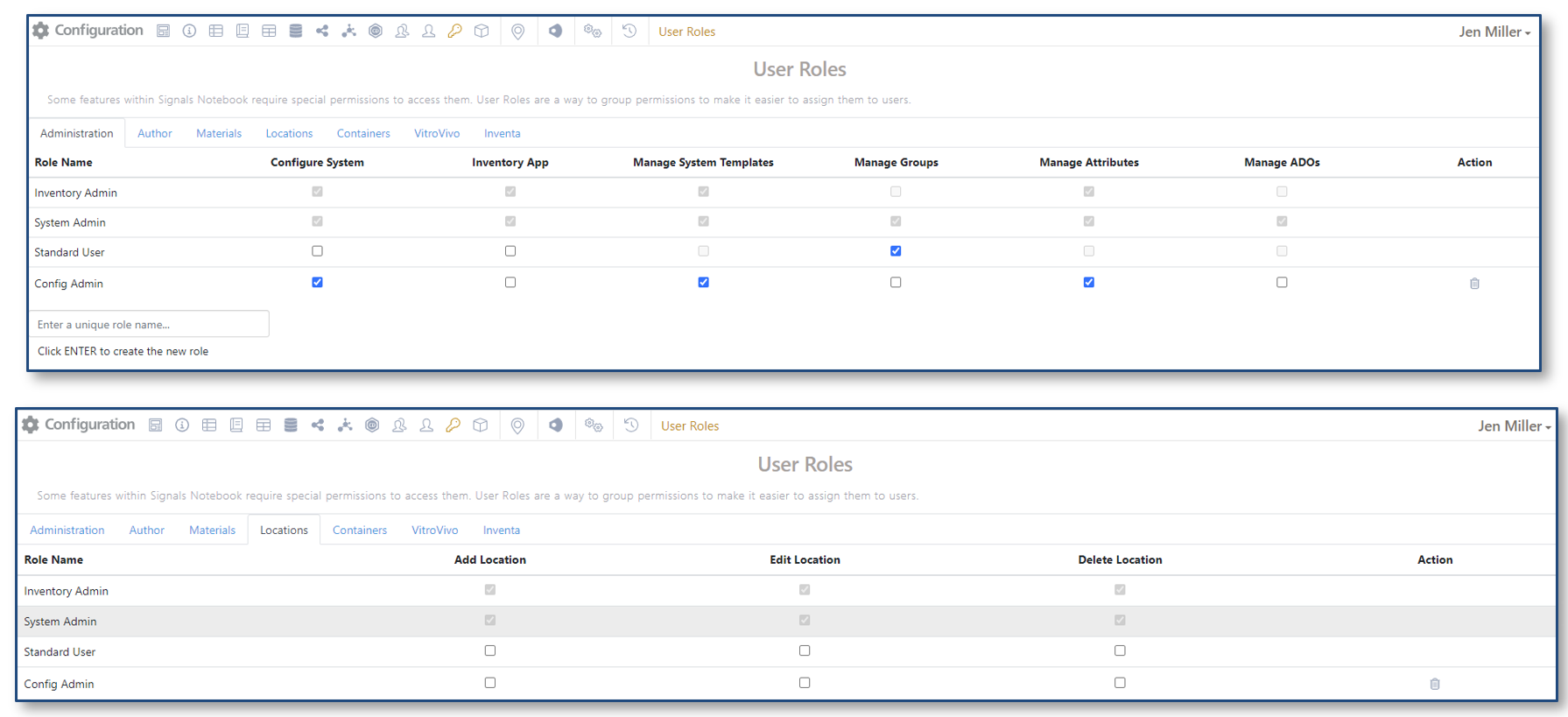1568x717 pixels.
Task: Click the database stack icon in the Locations view toolbar
Action: pos(291,425)
